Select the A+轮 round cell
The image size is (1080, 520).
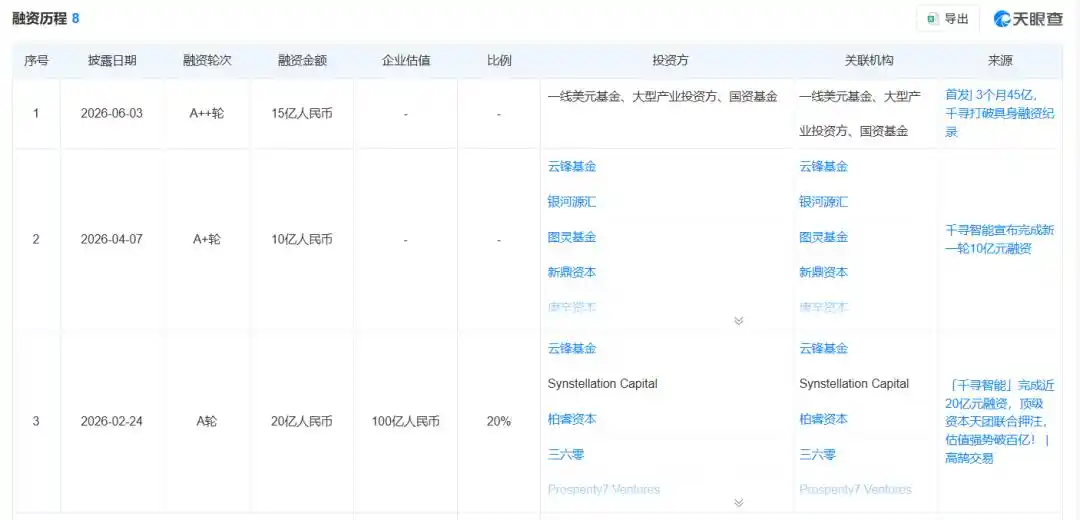tap(207, 240)
